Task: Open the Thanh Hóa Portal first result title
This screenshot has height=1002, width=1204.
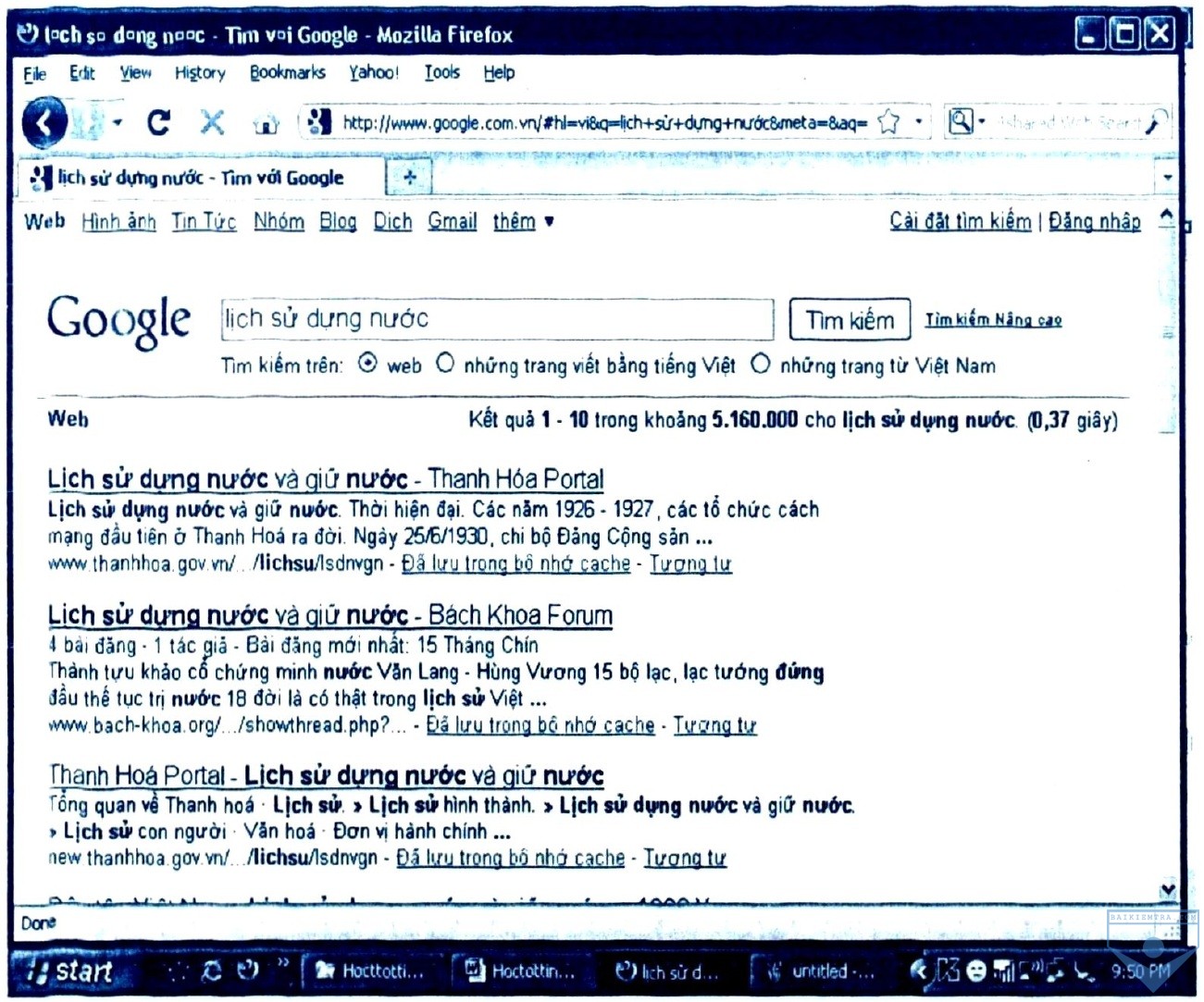Action: [326, 479]
